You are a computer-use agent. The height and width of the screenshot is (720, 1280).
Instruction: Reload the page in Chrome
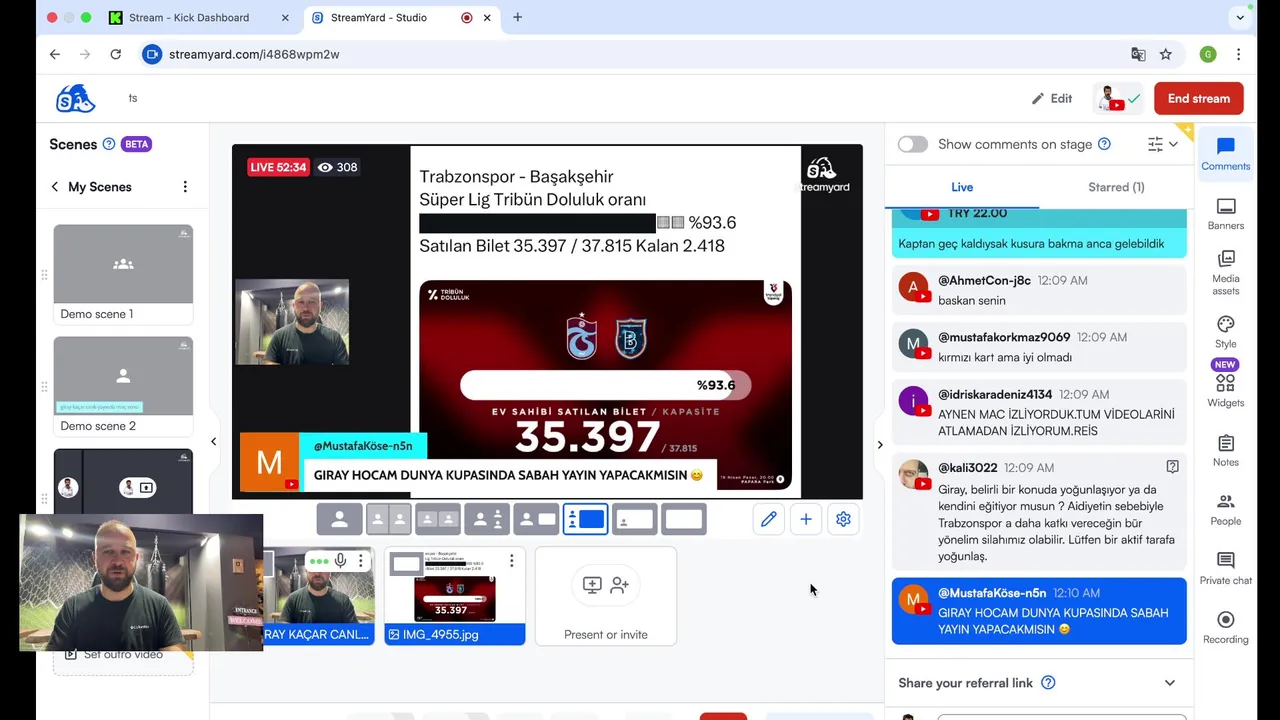(x=116, y=54)
